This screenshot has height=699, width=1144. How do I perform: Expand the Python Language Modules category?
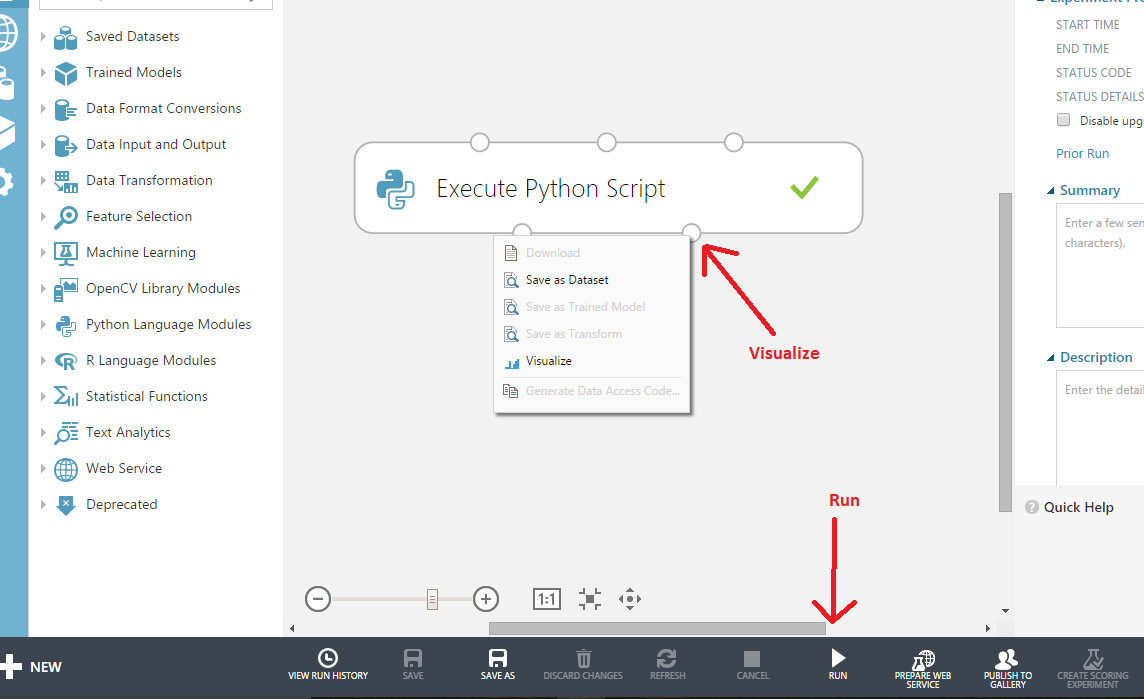click(42, 324)
